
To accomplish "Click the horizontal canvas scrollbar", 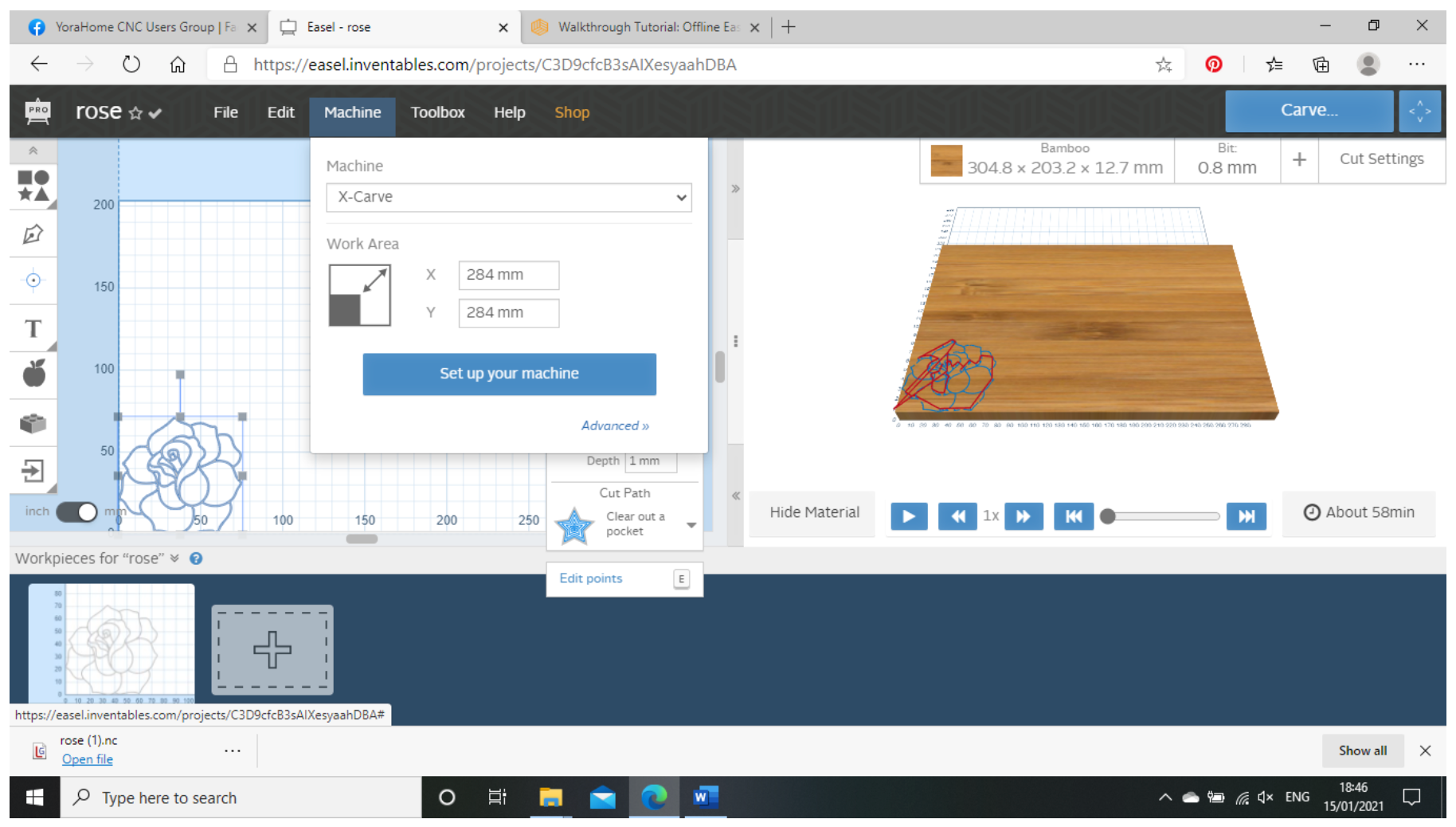I will pyautogui.click(x=362, y=539).
